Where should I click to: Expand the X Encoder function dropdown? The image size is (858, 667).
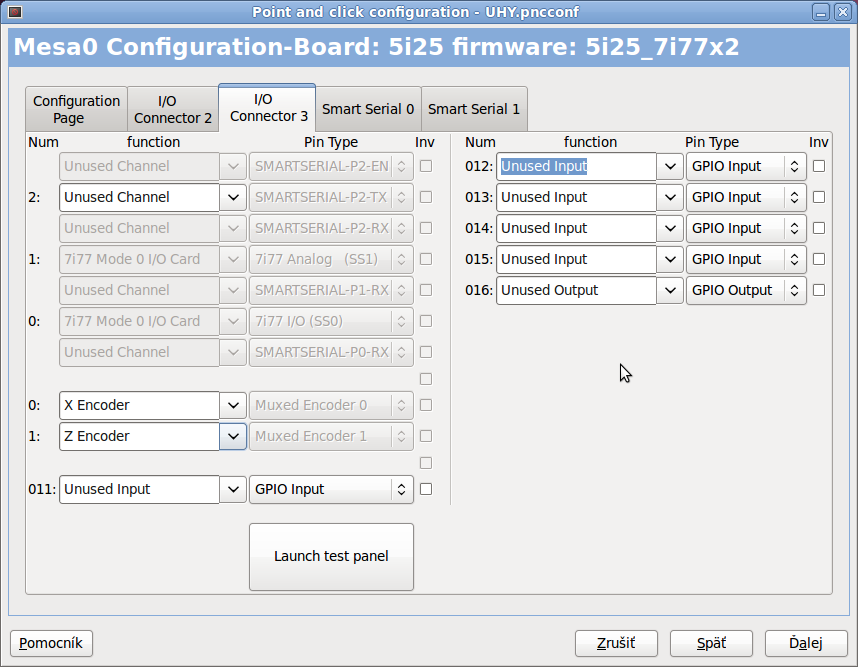[233, 405]
